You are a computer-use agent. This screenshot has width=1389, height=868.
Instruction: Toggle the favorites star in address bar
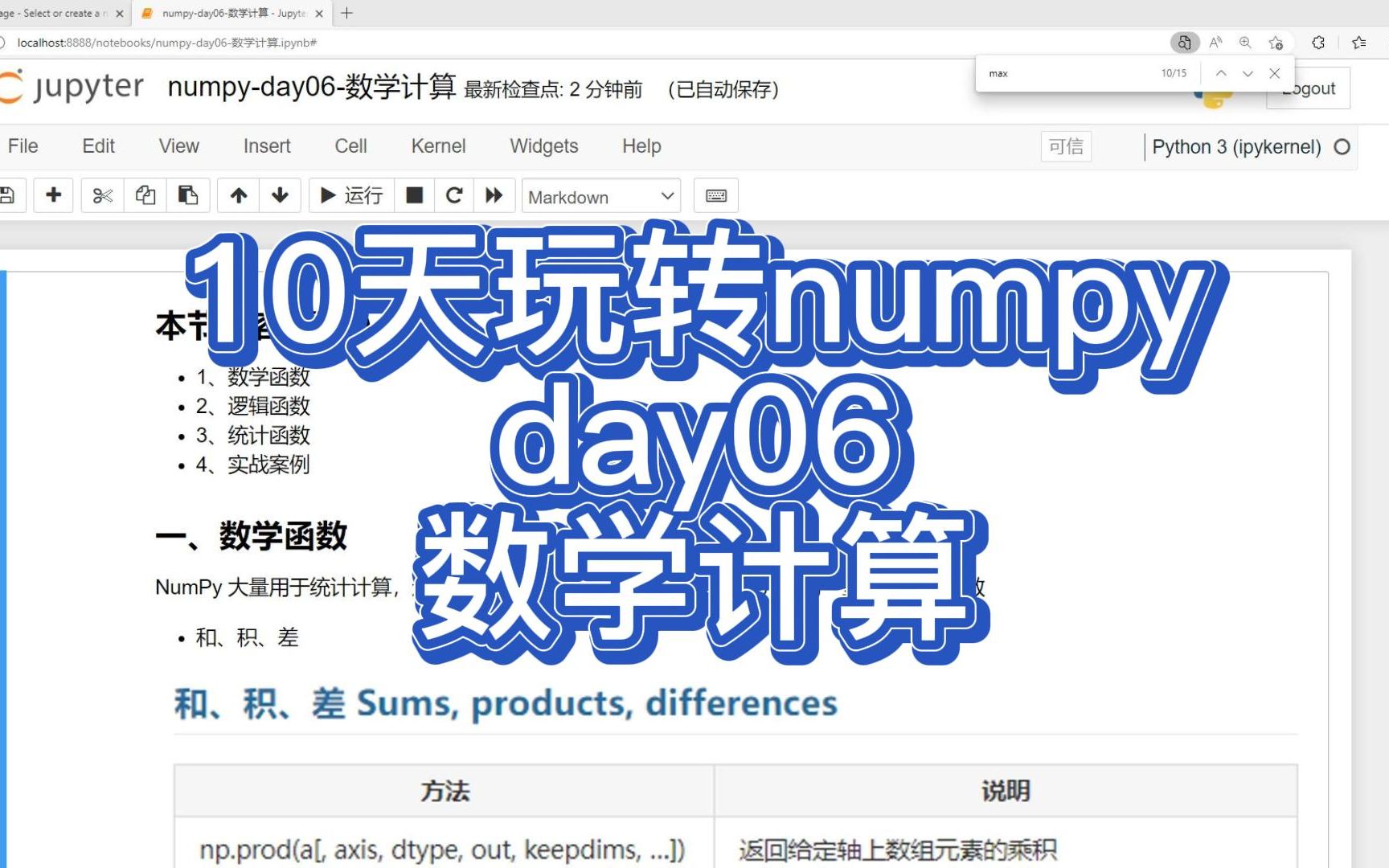coord(1276,43)
